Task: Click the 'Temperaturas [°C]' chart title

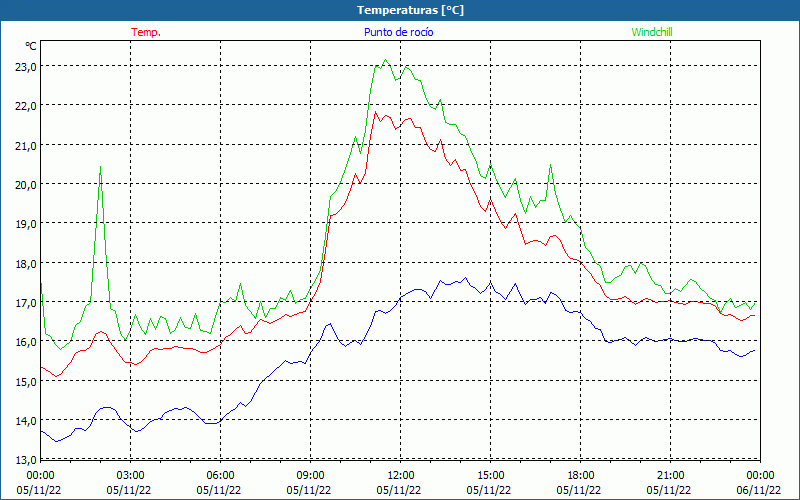Action: pyautogui.click(x=410, y=10)
